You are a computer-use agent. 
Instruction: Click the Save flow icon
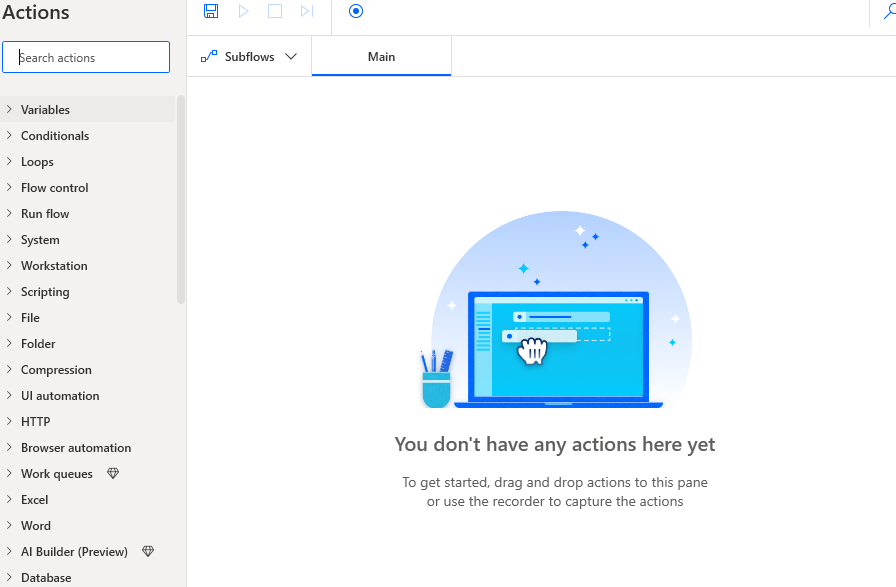211,11
